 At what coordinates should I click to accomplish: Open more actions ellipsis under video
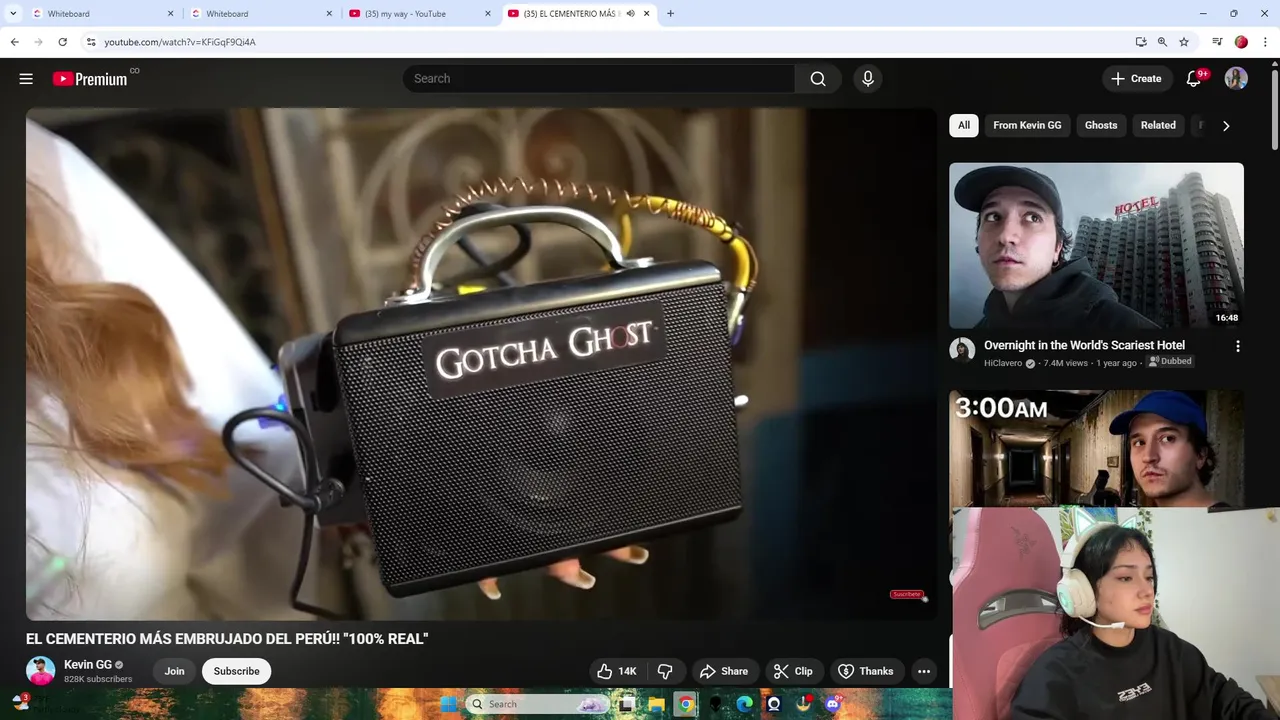(x=924, y=671)
